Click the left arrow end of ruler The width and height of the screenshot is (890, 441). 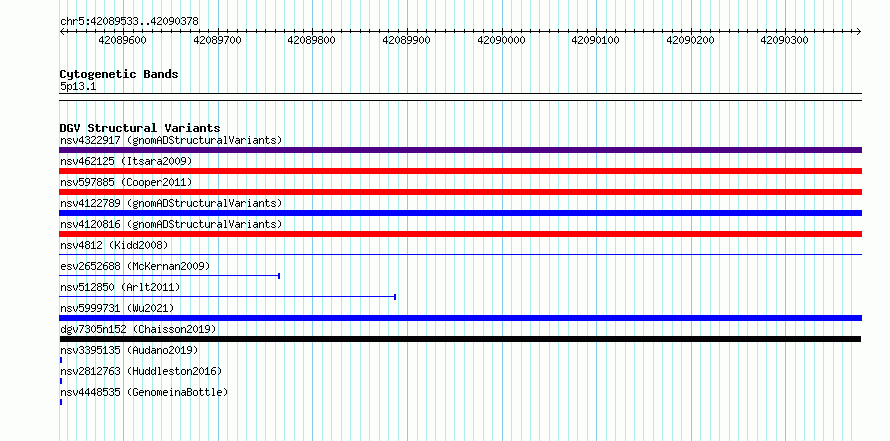[62, 31]
